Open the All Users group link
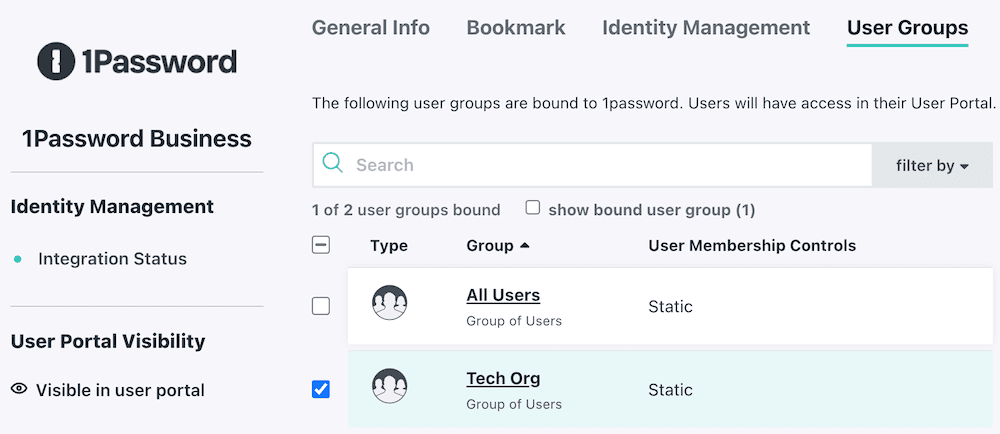This screenshot has height=434, width=1000. point(503,296)
